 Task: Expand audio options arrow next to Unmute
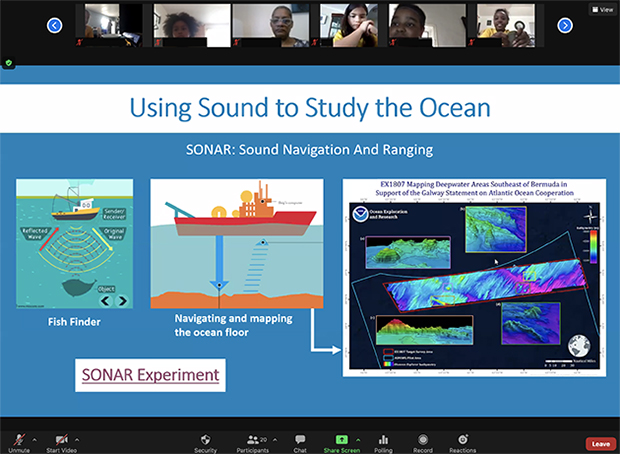click(34, 439)
